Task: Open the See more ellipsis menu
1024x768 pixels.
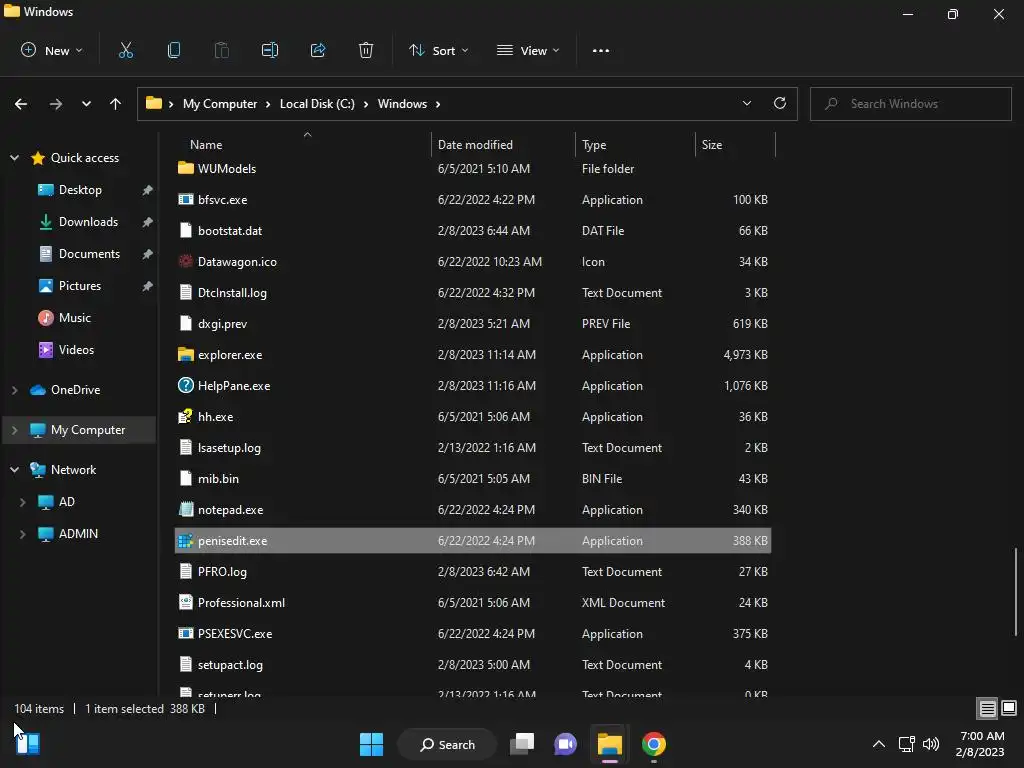Action: pyautogui.click(x=601, y=50)
